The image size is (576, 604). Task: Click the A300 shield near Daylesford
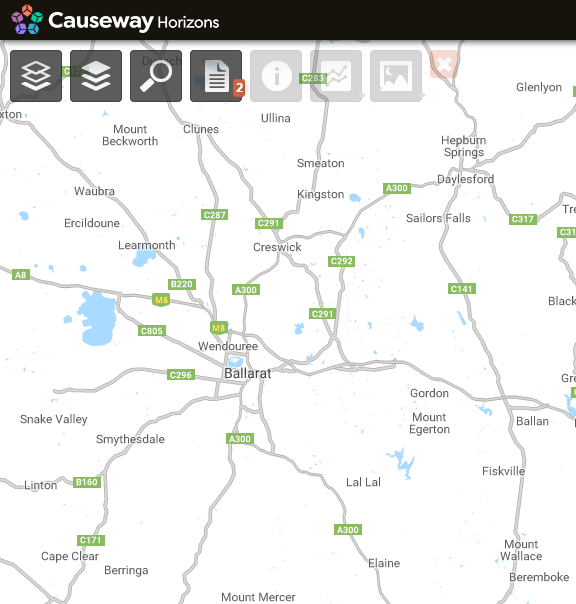(397, 188)
